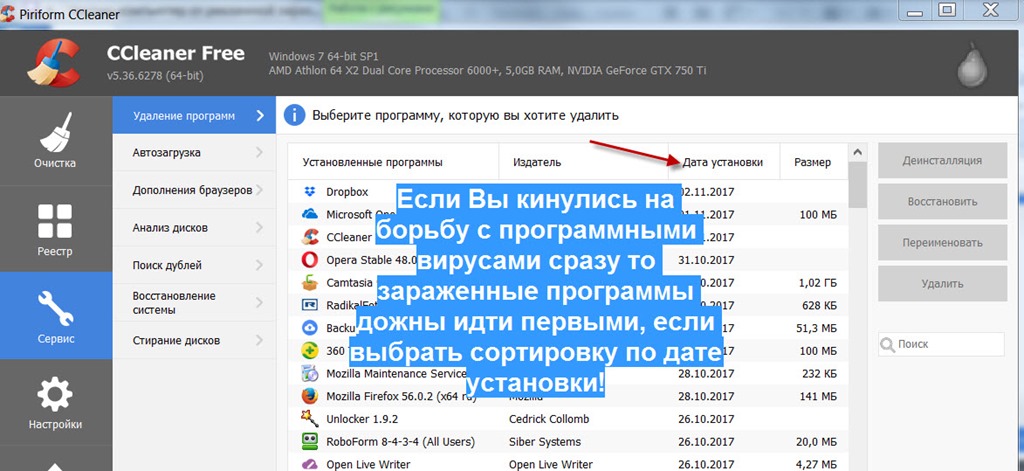Sort by Издатель column header

[583, 162]
